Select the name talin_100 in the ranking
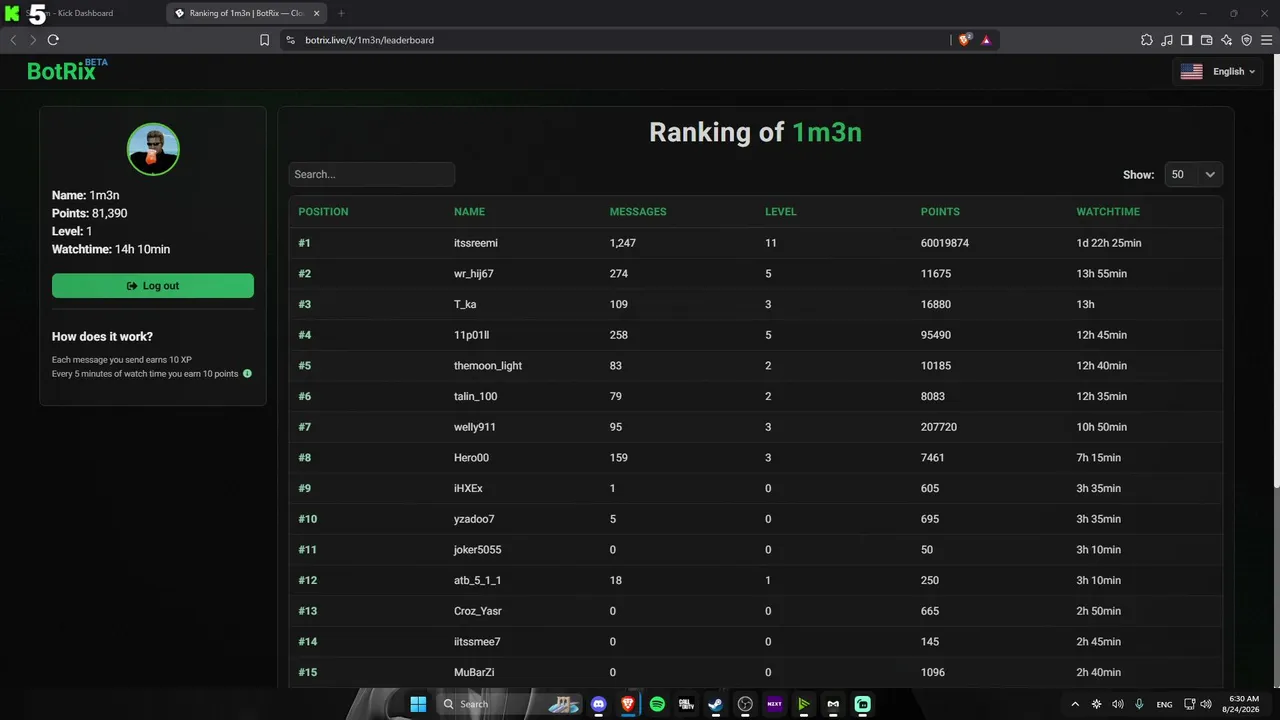 476,396
